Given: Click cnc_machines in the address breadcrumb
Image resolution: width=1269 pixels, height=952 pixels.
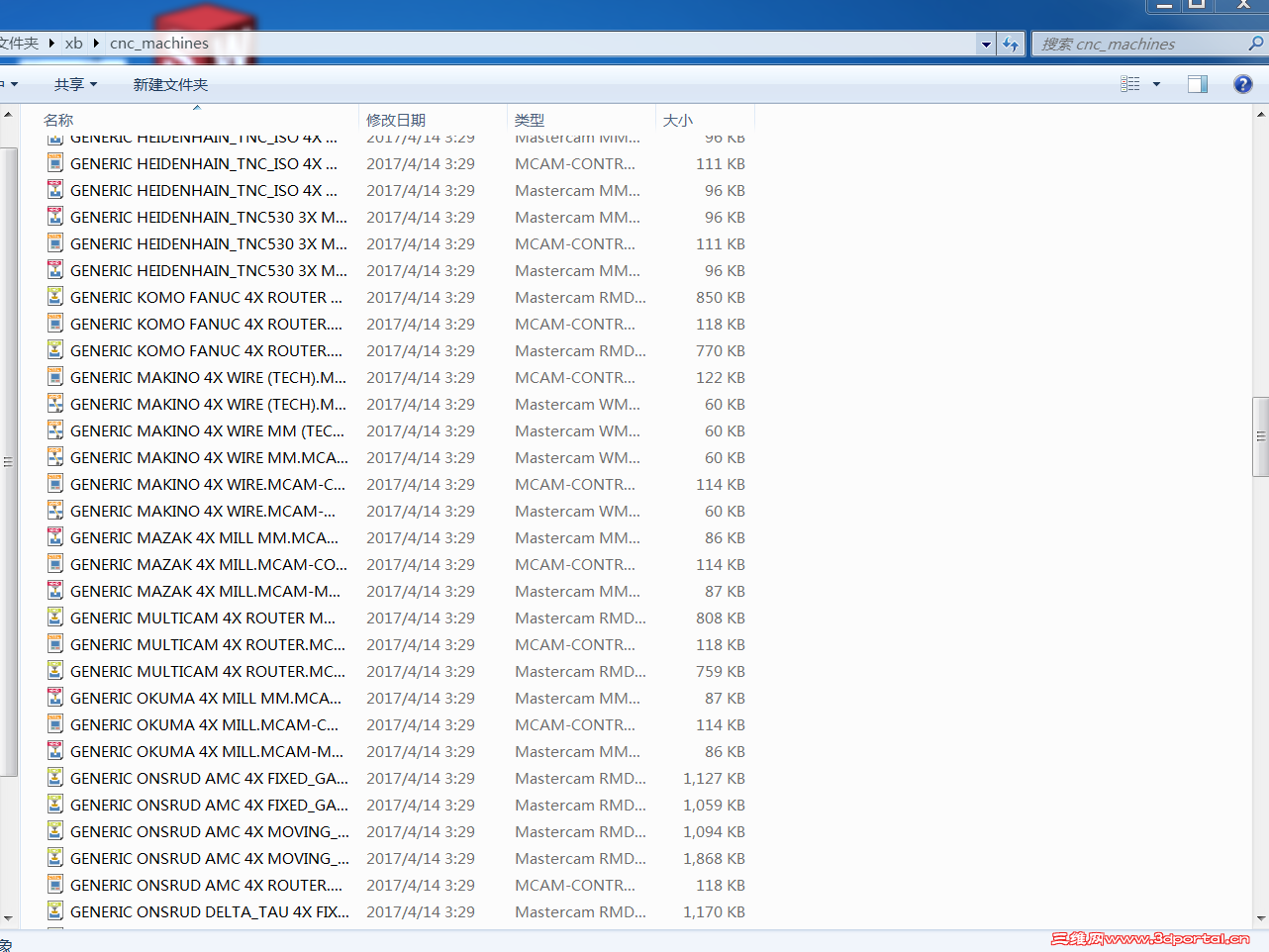Looking at the screenshot, I should 159,43.
